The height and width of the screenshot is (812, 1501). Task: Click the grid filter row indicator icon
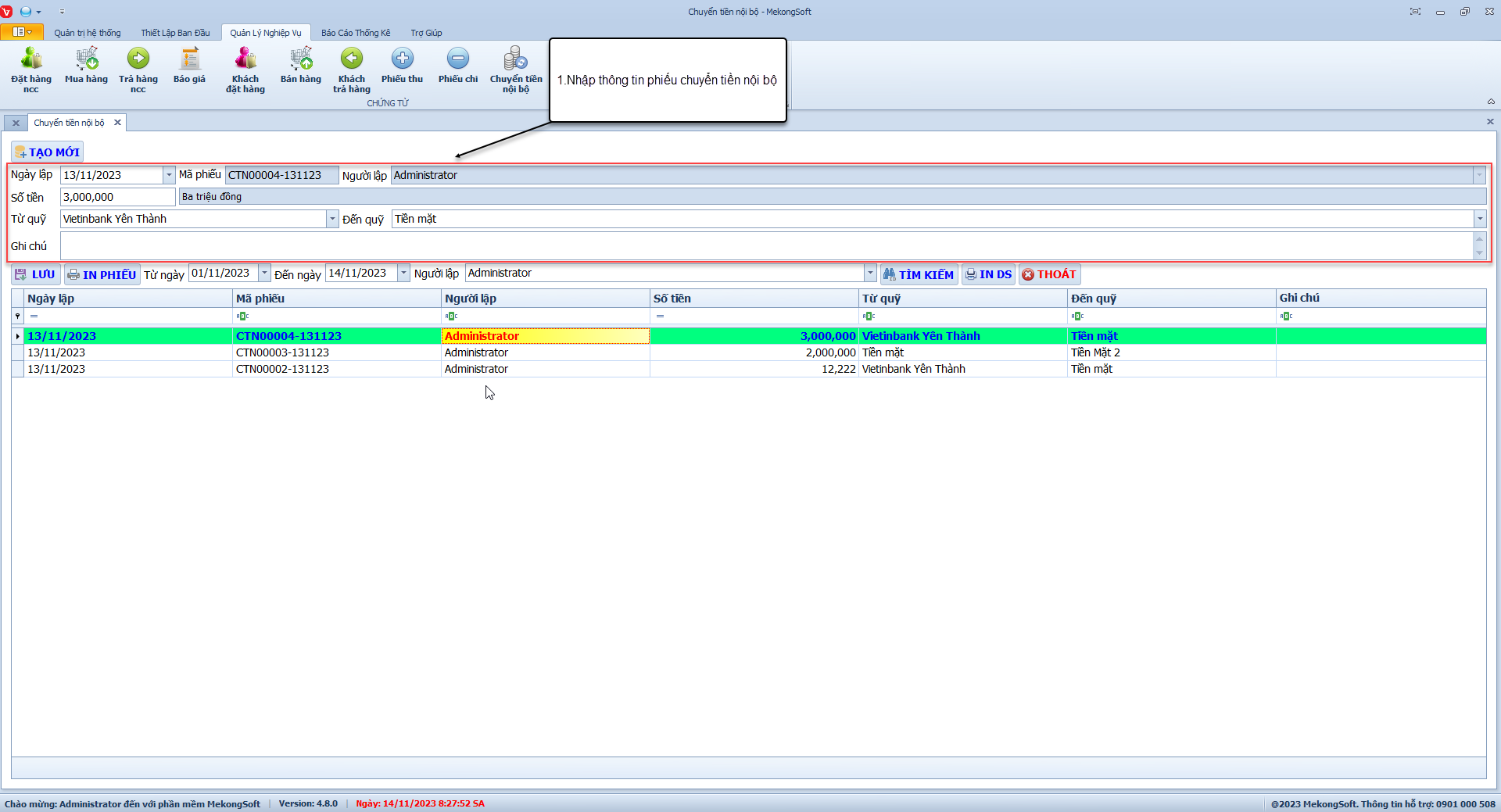18,316
